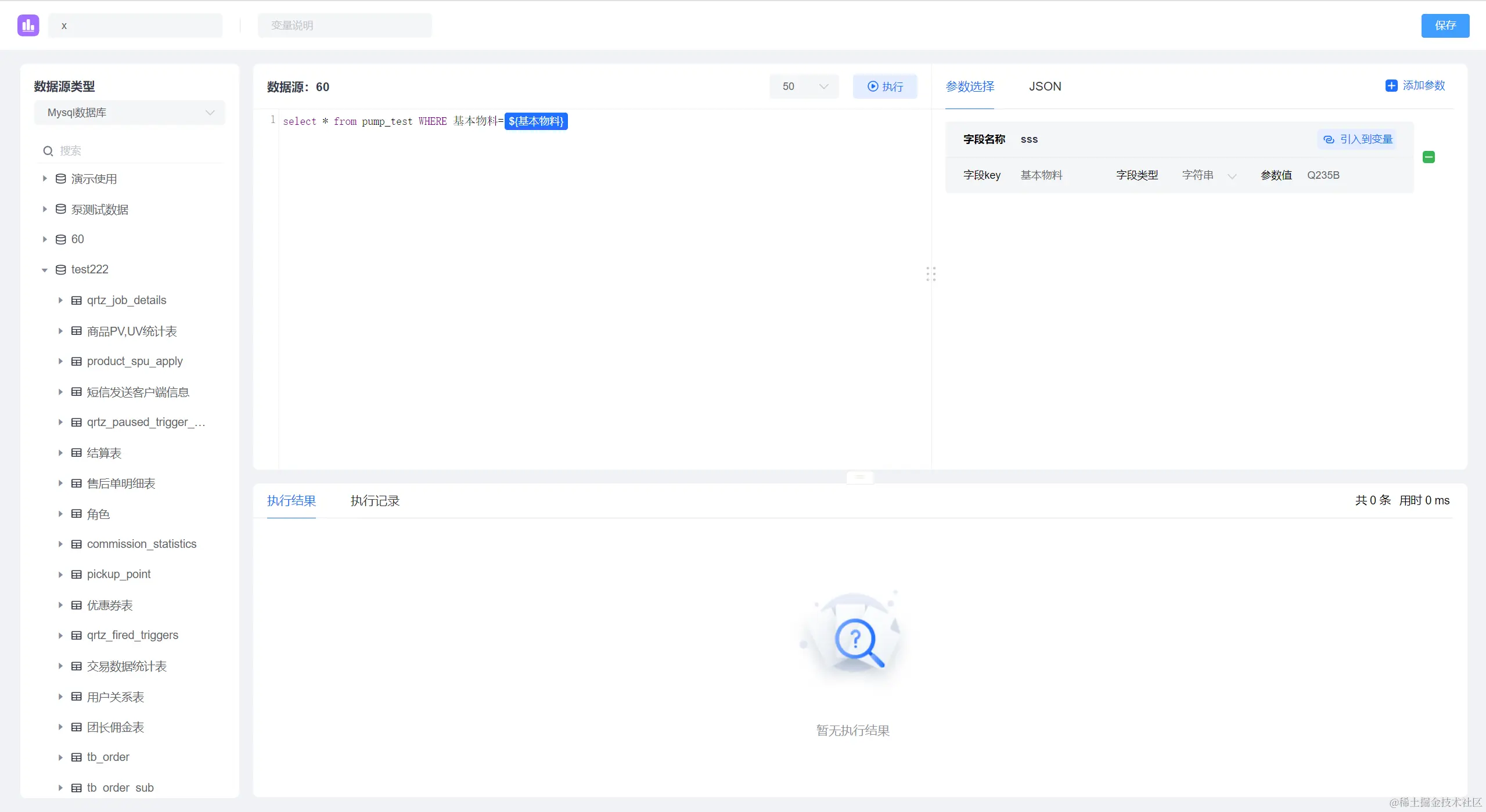Expand the 泵测试数据 database node
Viewport: 1486px width, 812px height.
[45, 209]
